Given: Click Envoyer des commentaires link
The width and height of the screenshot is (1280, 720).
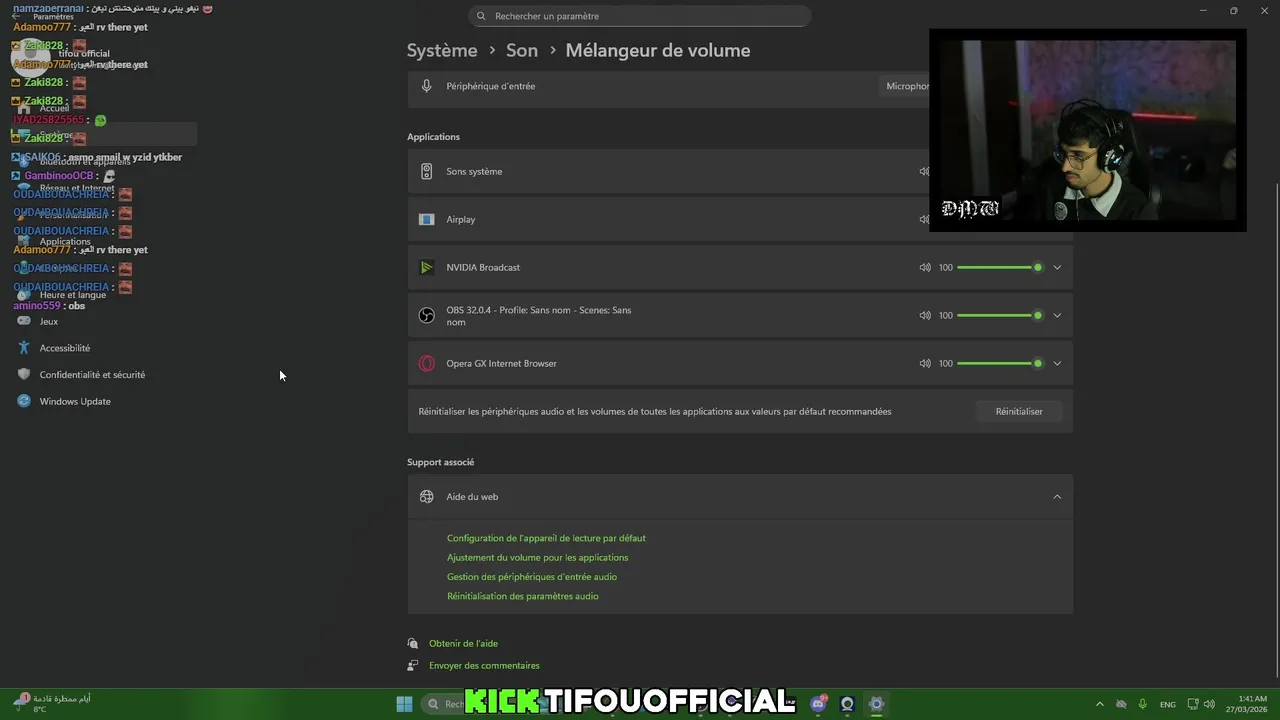Looking at the screenshot, I should coord(484,665).
